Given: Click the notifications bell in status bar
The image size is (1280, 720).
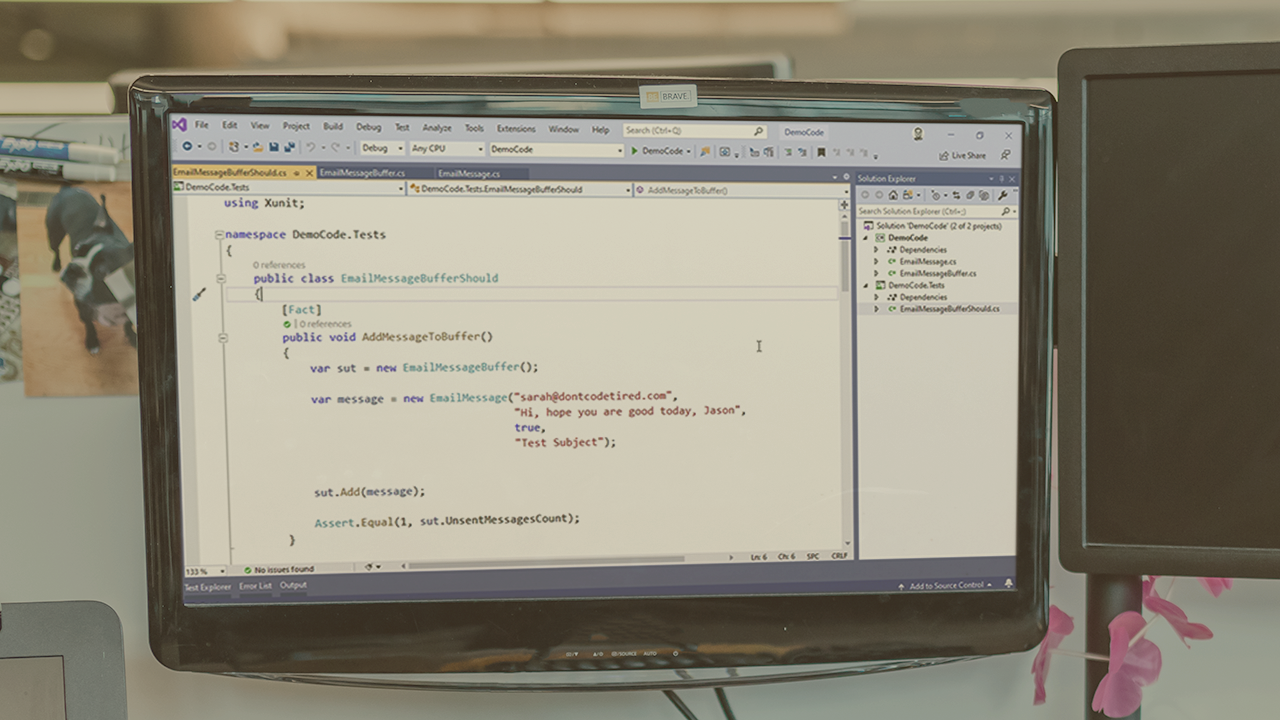Looking at the screenshot, I should (1008, 584).
